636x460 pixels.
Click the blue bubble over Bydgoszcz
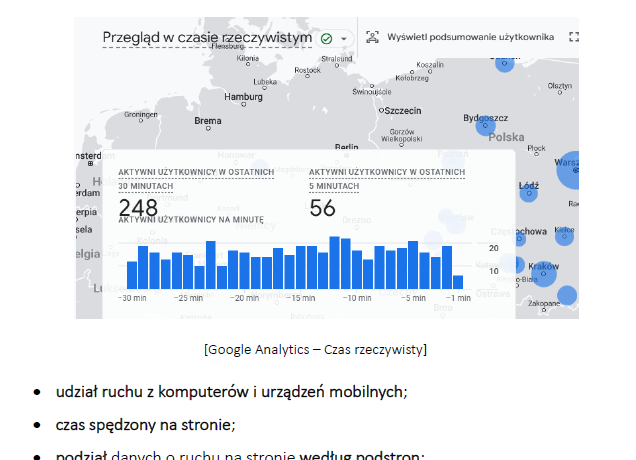click(485, 123)
